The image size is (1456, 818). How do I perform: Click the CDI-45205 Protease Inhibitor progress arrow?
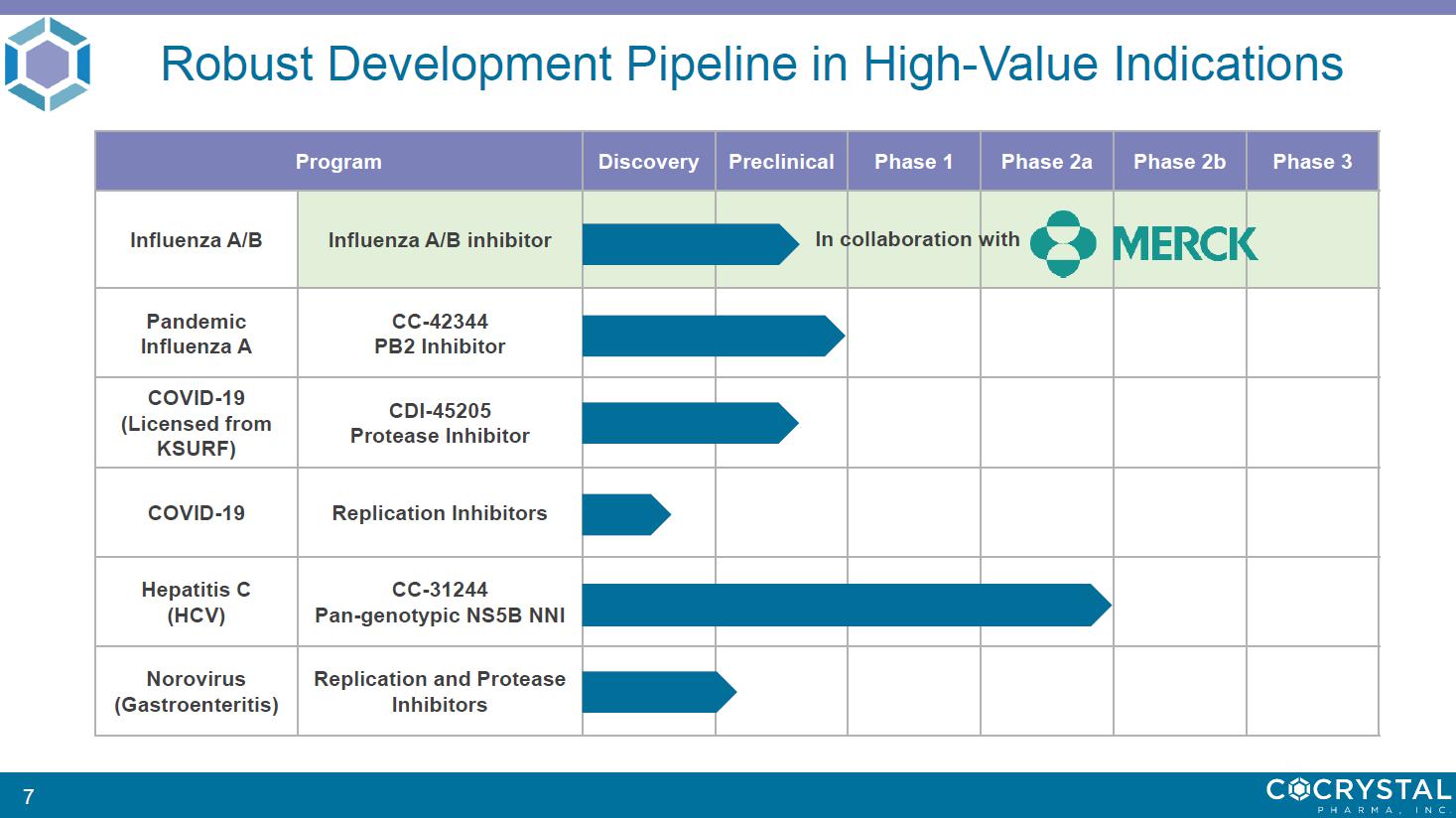(x=689, y=423)
